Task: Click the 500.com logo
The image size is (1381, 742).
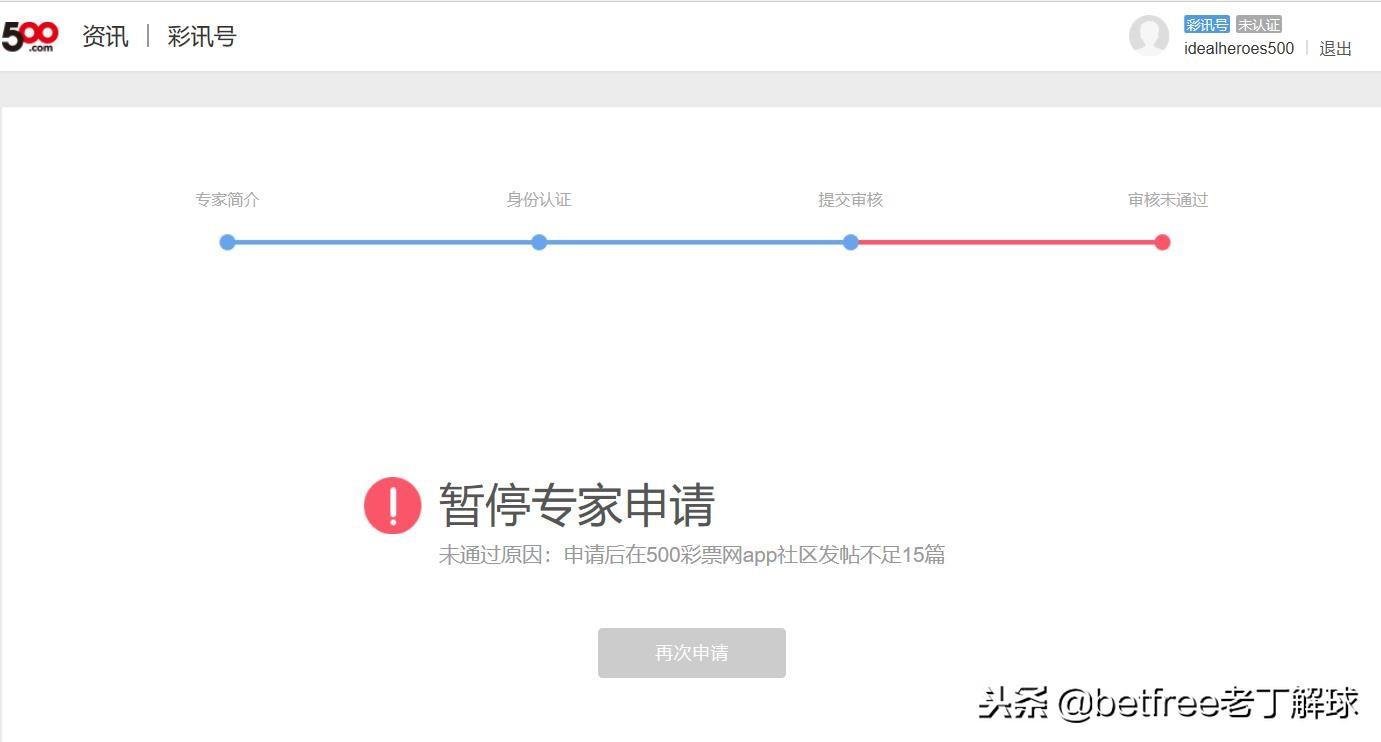Action: (30, 37)
